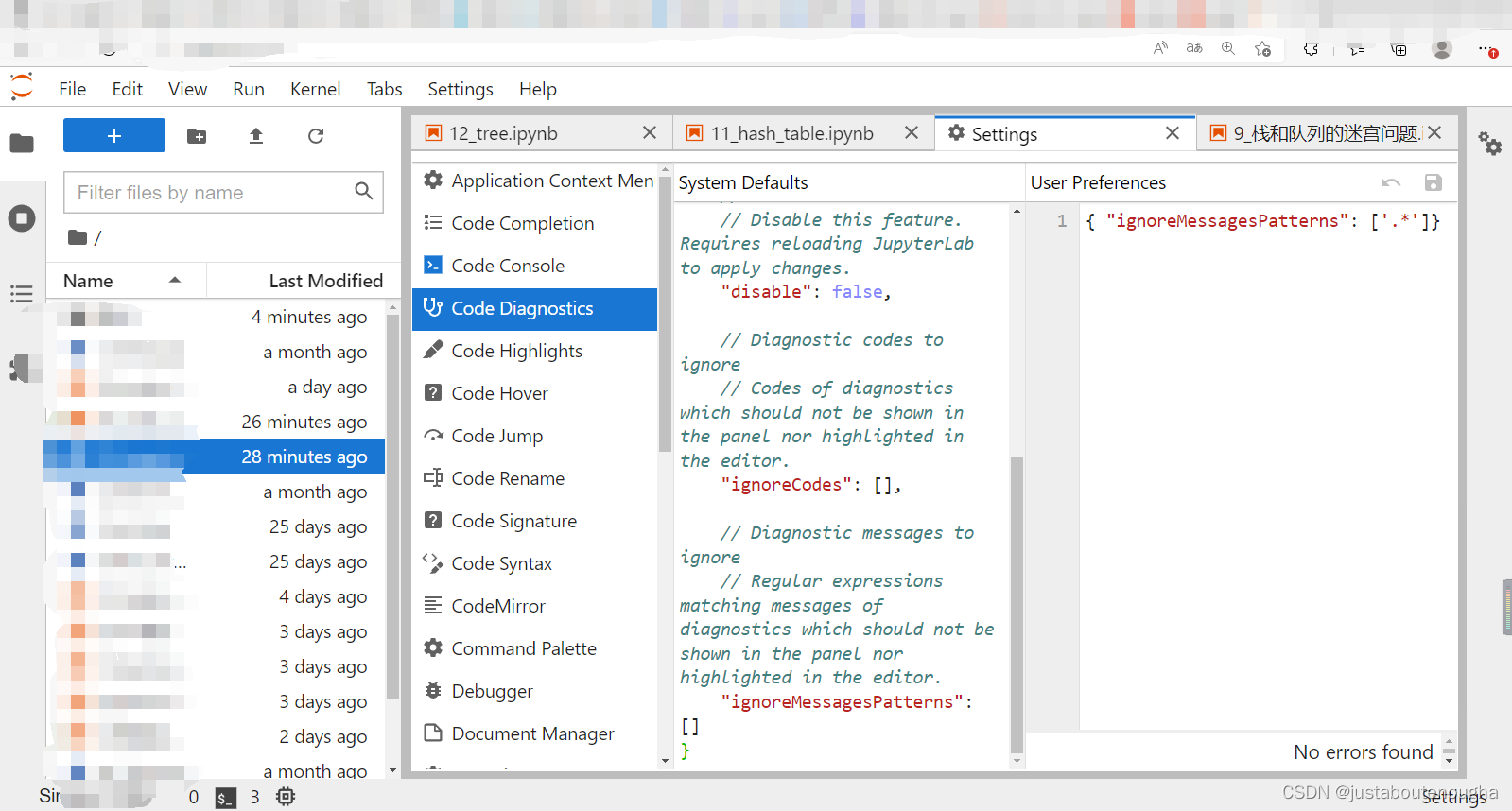This screenshot has width=1512, height=811.
Task: Open the browser extensions puzzle icon
Action: coord(1311,49)
